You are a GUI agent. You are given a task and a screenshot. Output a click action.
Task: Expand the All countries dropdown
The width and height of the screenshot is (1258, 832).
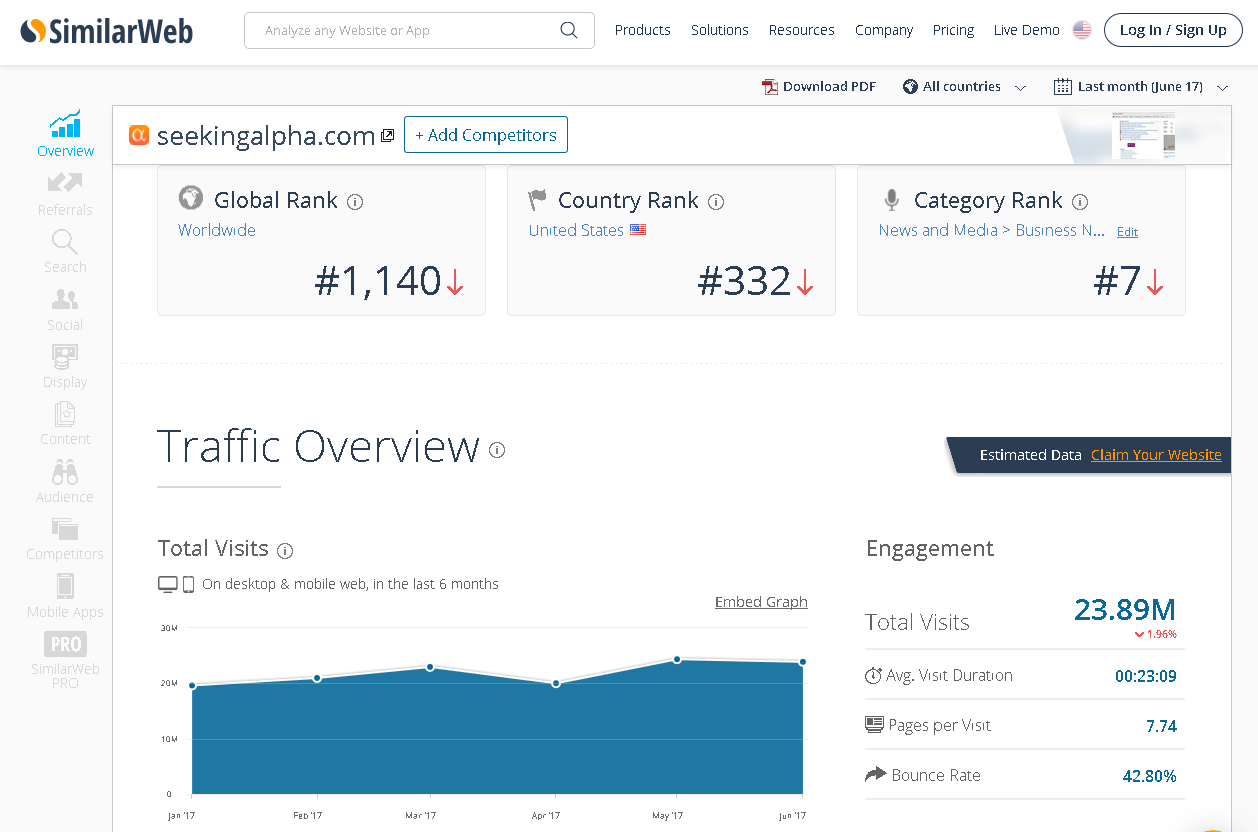pos(964,87)
